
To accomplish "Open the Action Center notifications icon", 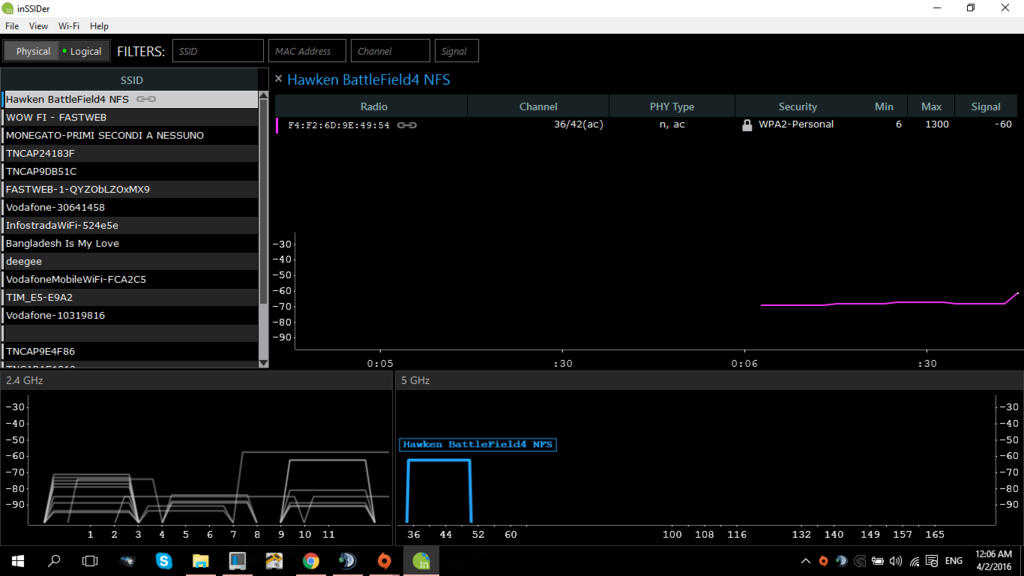I will pos(932,561).
